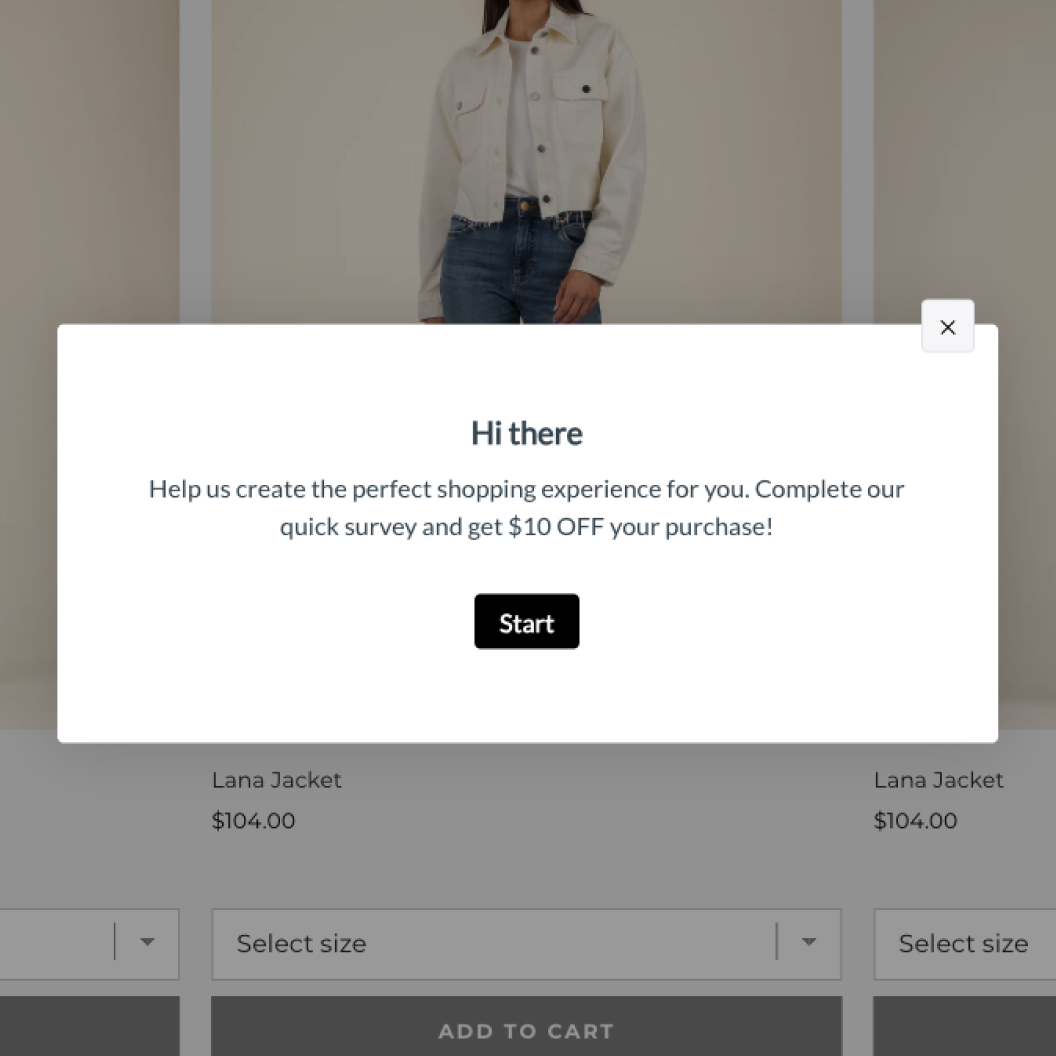The image size is (1056, 1056).
Task: Click the white jacket model photo
Action: tap(527, 160)
